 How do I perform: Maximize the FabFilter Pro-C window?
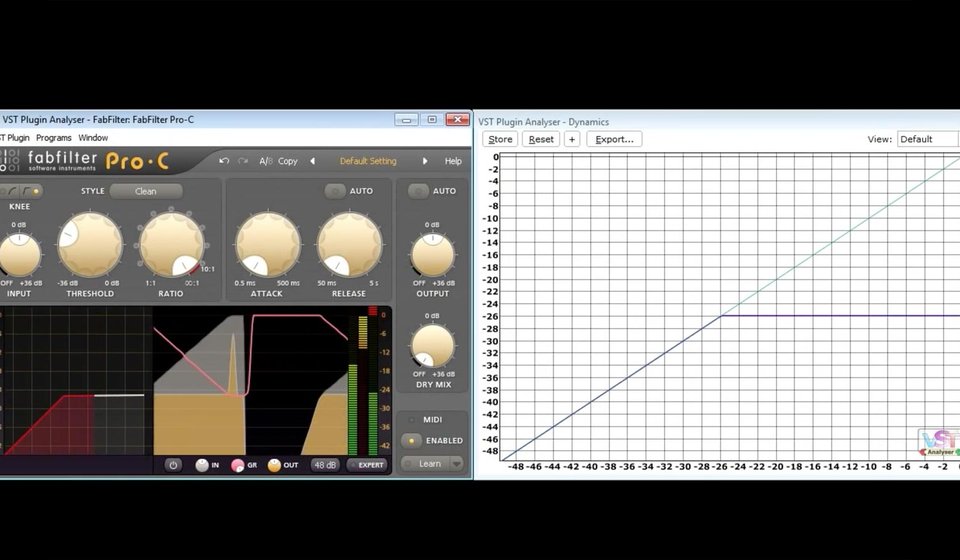[432, 119]
